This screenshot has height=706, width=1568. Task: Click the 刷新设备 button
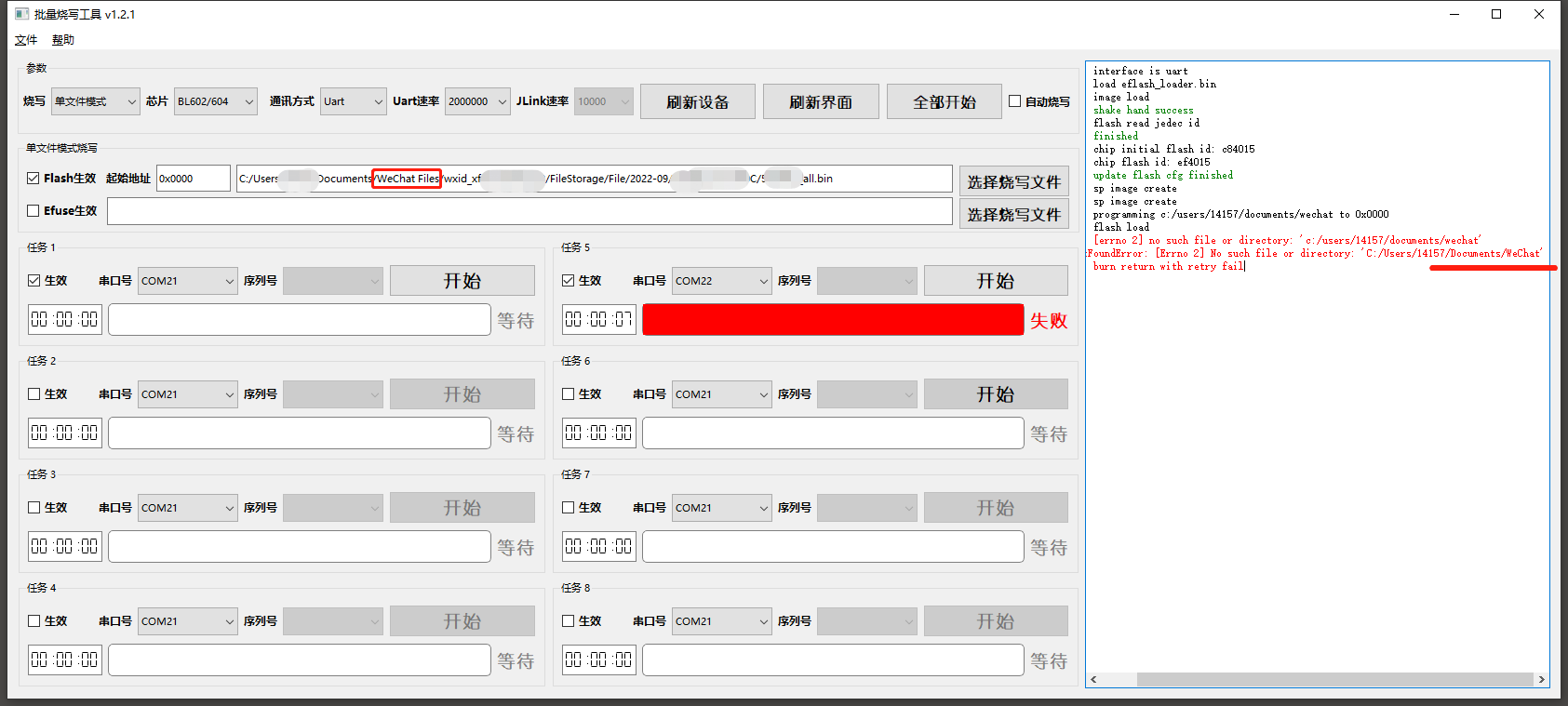[x=698, y=101]
